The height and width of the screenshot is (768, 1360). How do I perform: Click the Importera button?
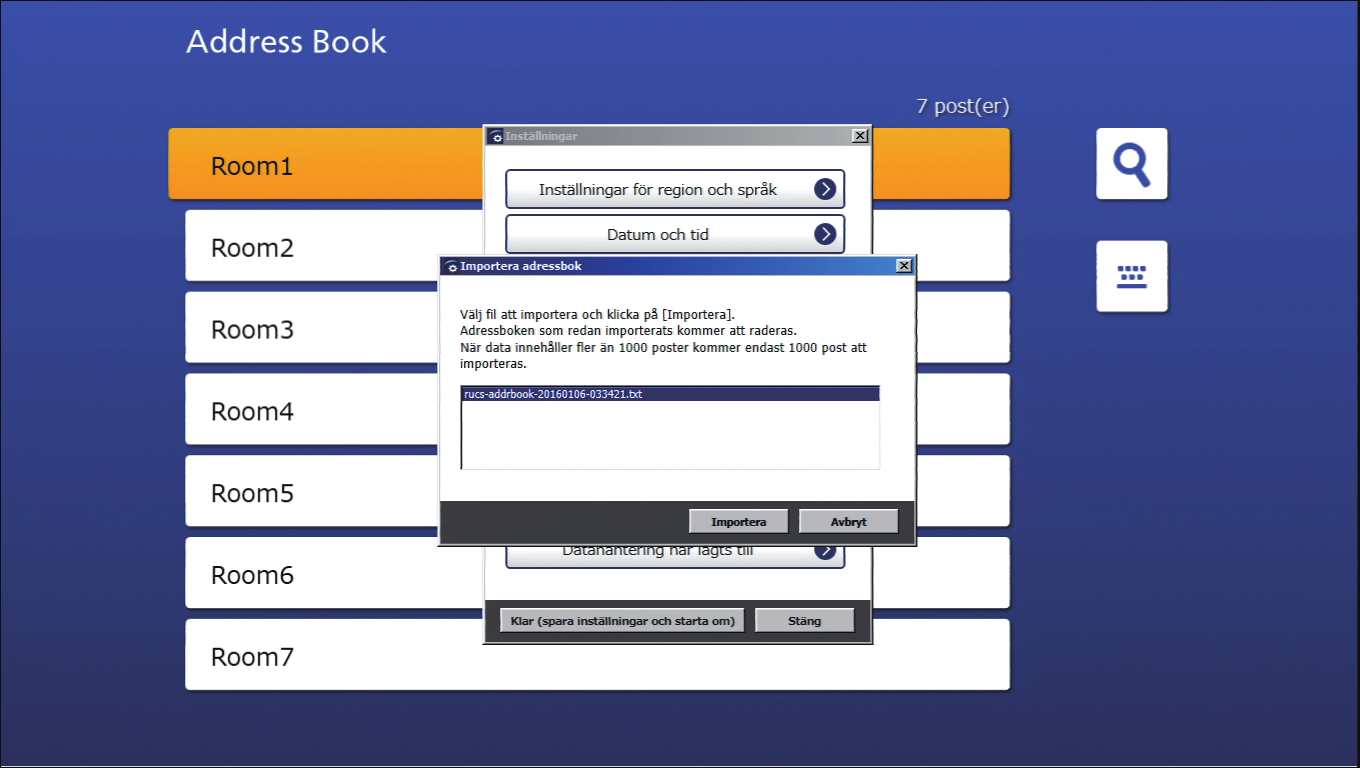(x=739, y=522)
